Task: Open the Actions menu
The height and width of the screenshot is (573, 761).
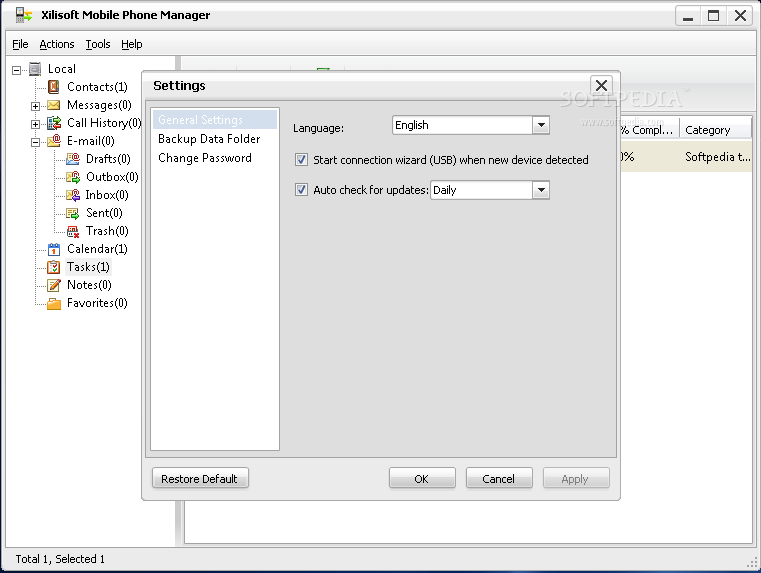Action: [57, 44]
